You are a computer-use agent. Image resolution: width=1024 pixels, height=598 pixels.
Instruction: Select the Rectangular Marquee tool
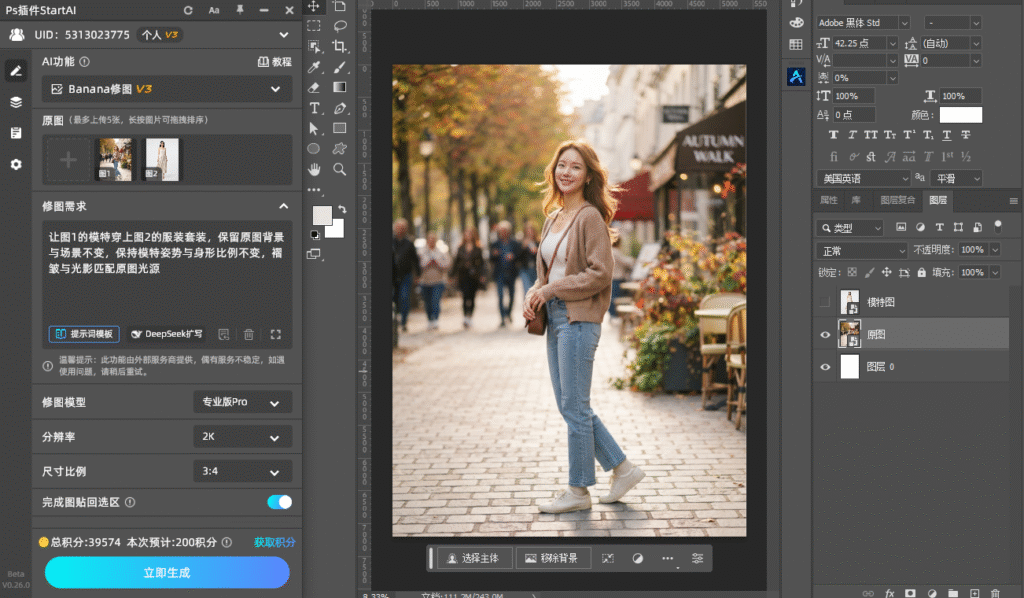click(314, 26)
